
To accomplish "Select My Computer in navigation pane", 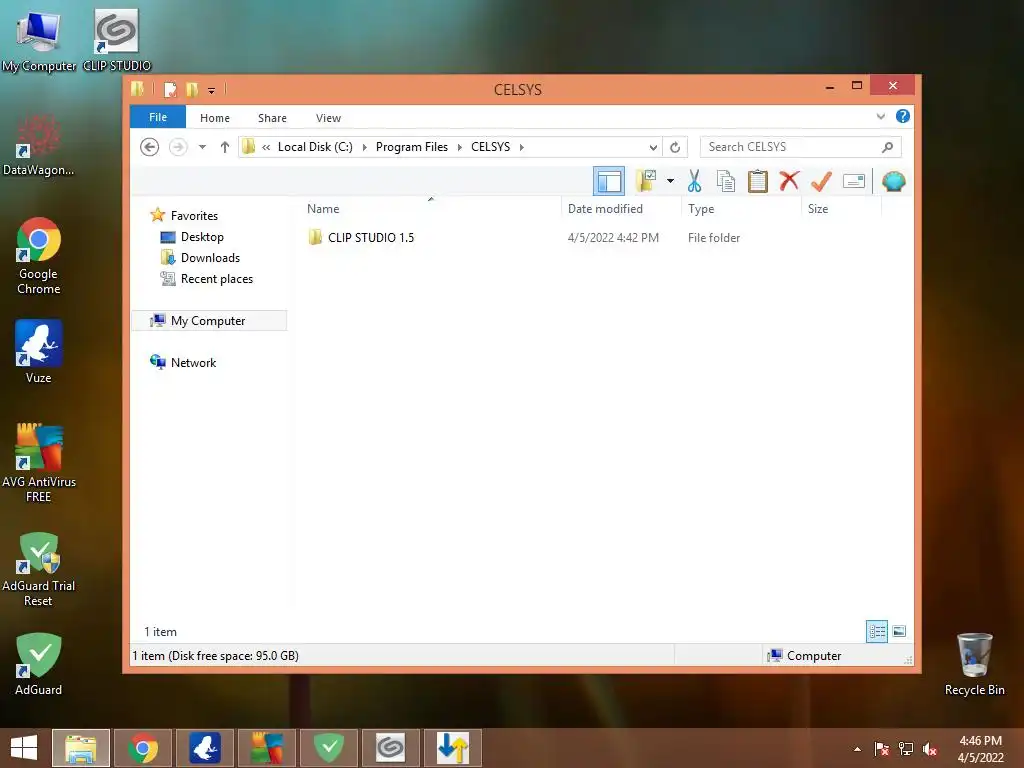I will tap(208, 321).
